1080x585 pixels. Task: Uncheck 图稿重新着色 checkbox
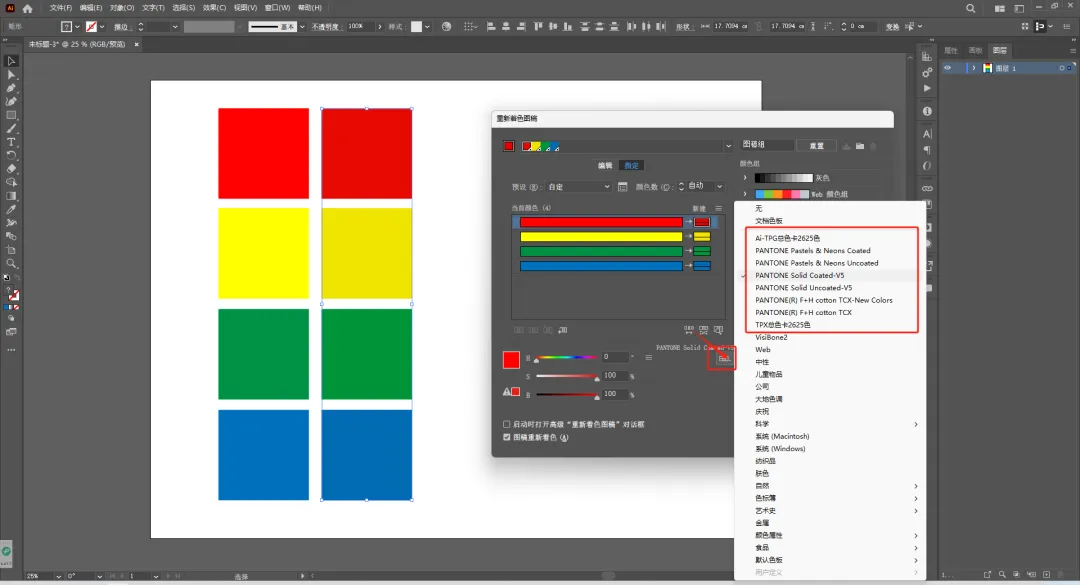[507, 438]
